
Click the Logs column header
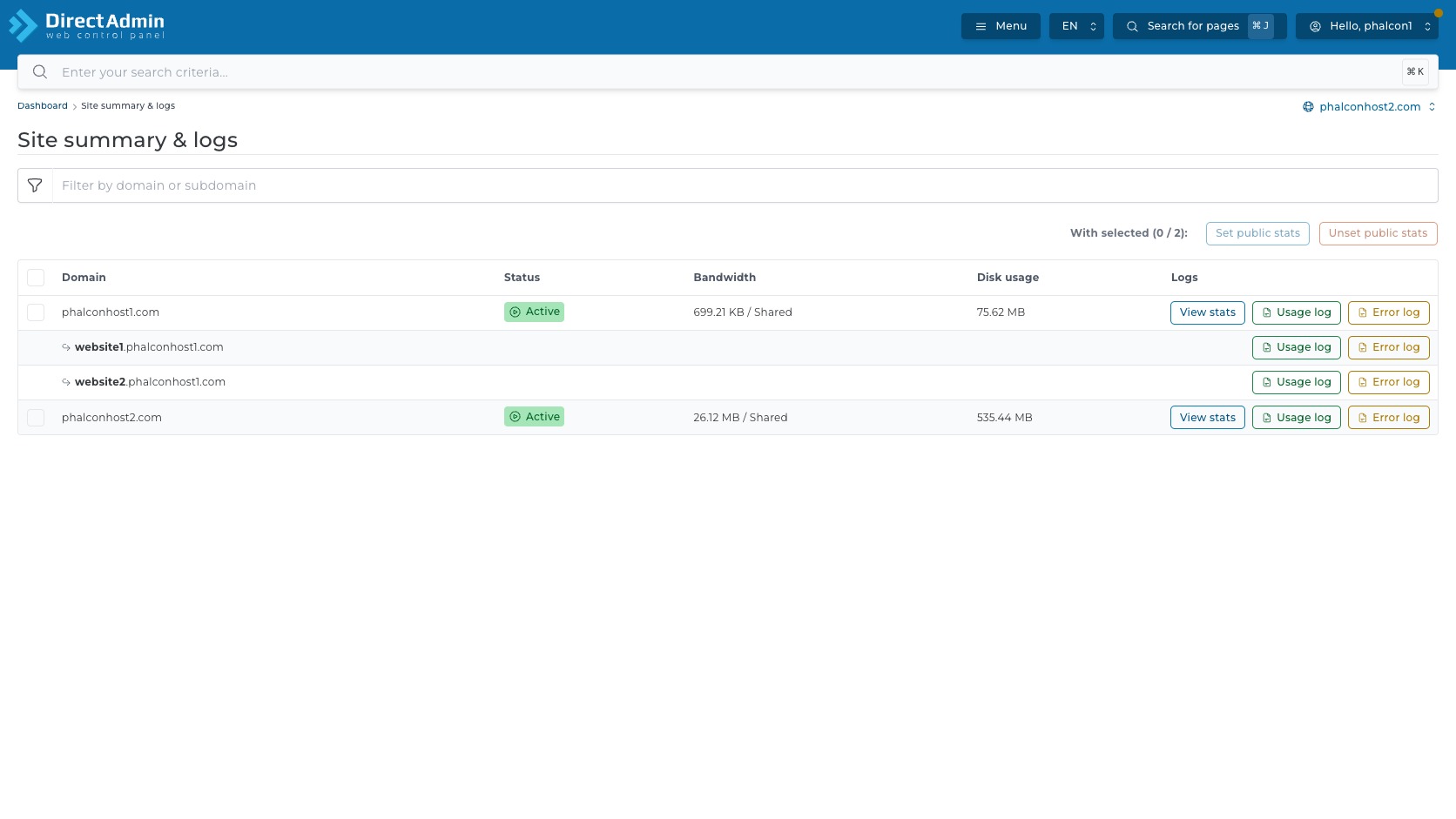click(1184, 278)
